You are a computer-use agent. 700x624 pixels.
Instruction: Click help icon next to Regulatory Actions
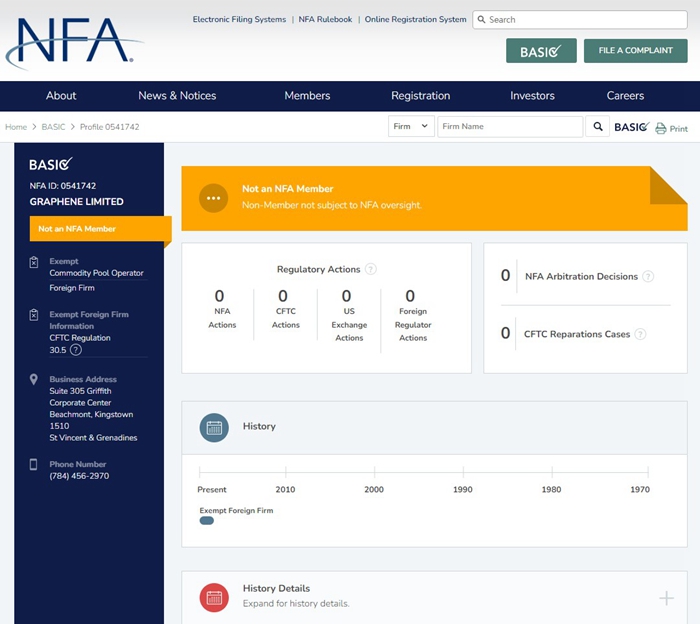[371, 269]
